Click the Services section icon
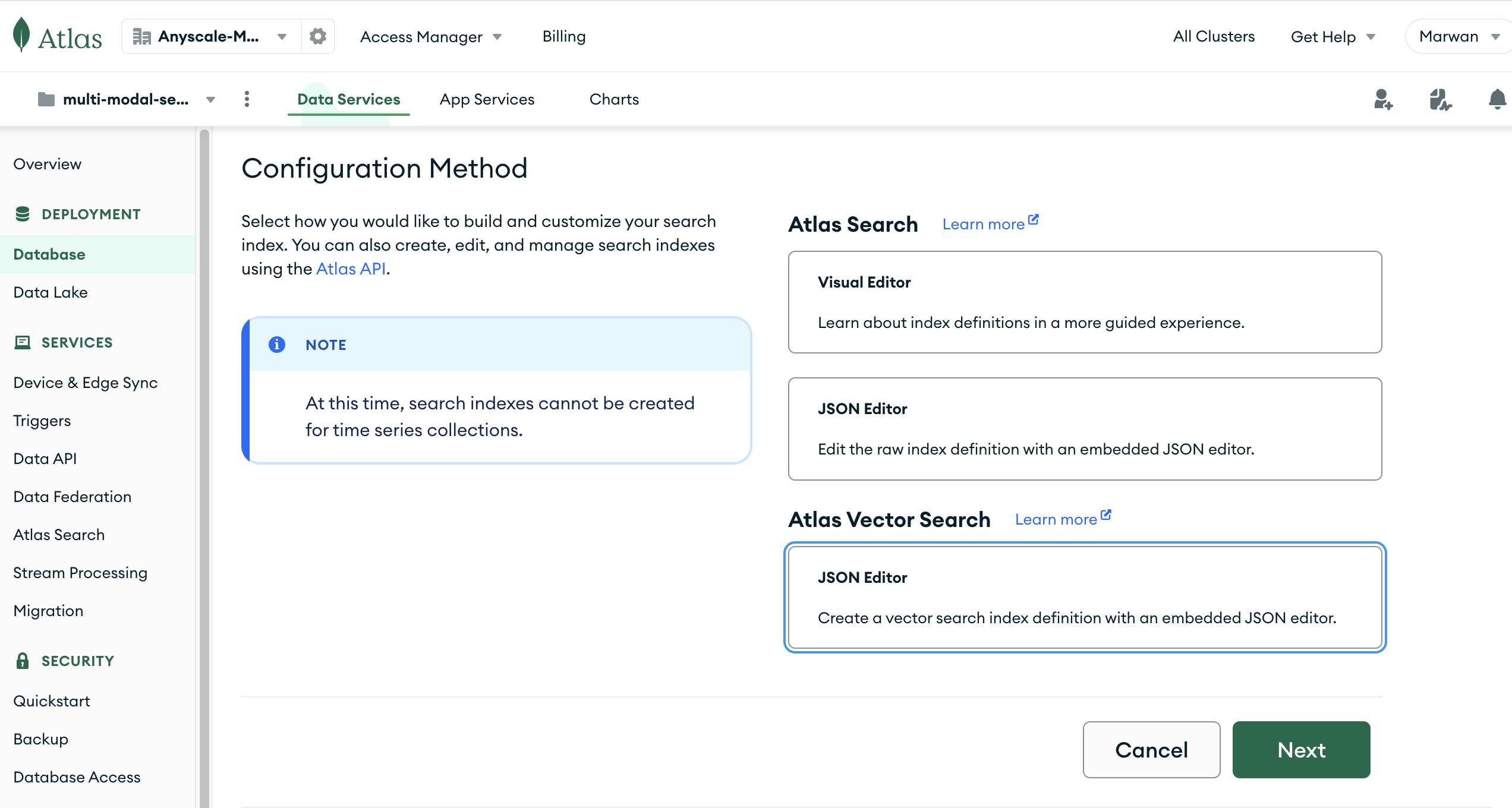This screenshot has height=808, width=1512. pos(23,342)
